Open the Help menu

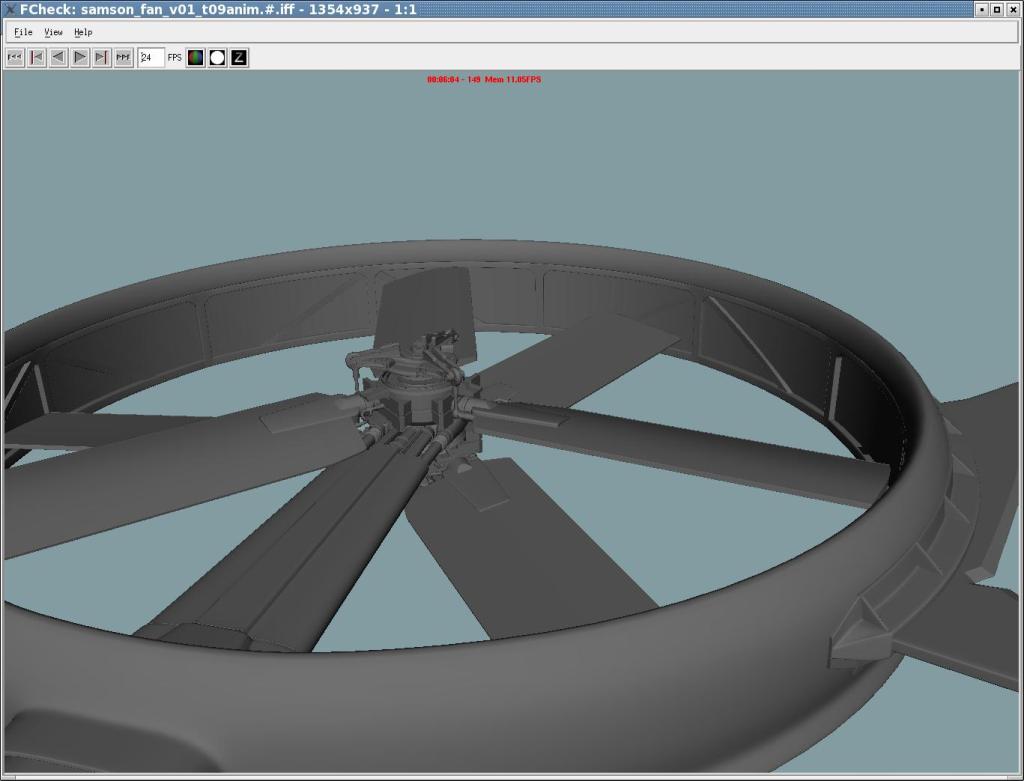point(83,32)
